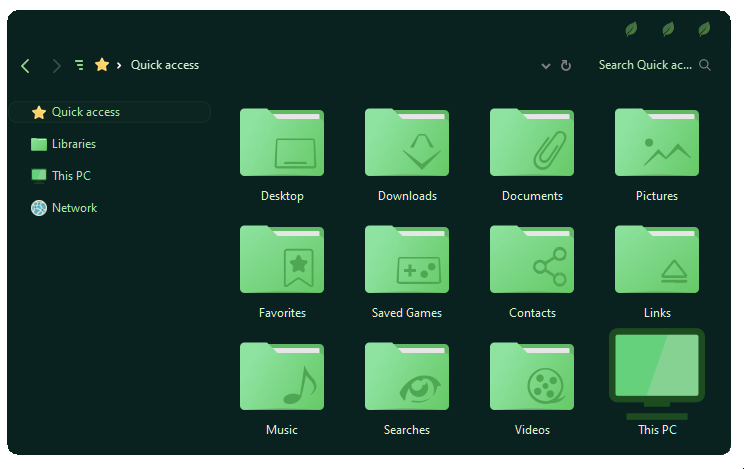Open the Music folder
The image size is (744, 469).
point(282,377)
